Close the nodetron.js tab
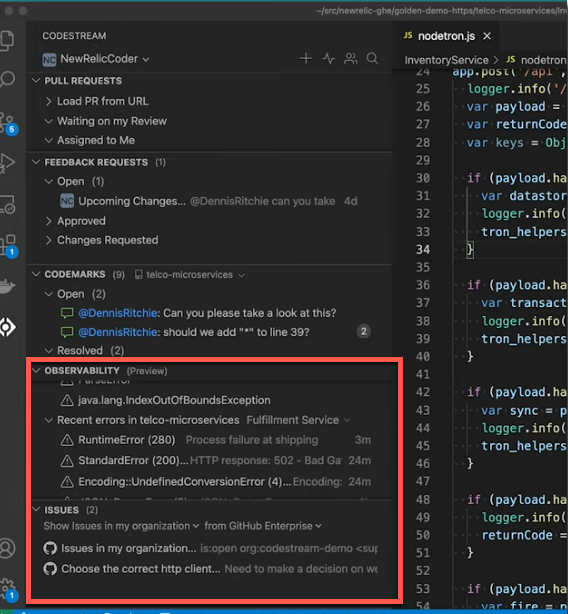The height and width of the screenshot is (614, 568). (x=487, y=36)
